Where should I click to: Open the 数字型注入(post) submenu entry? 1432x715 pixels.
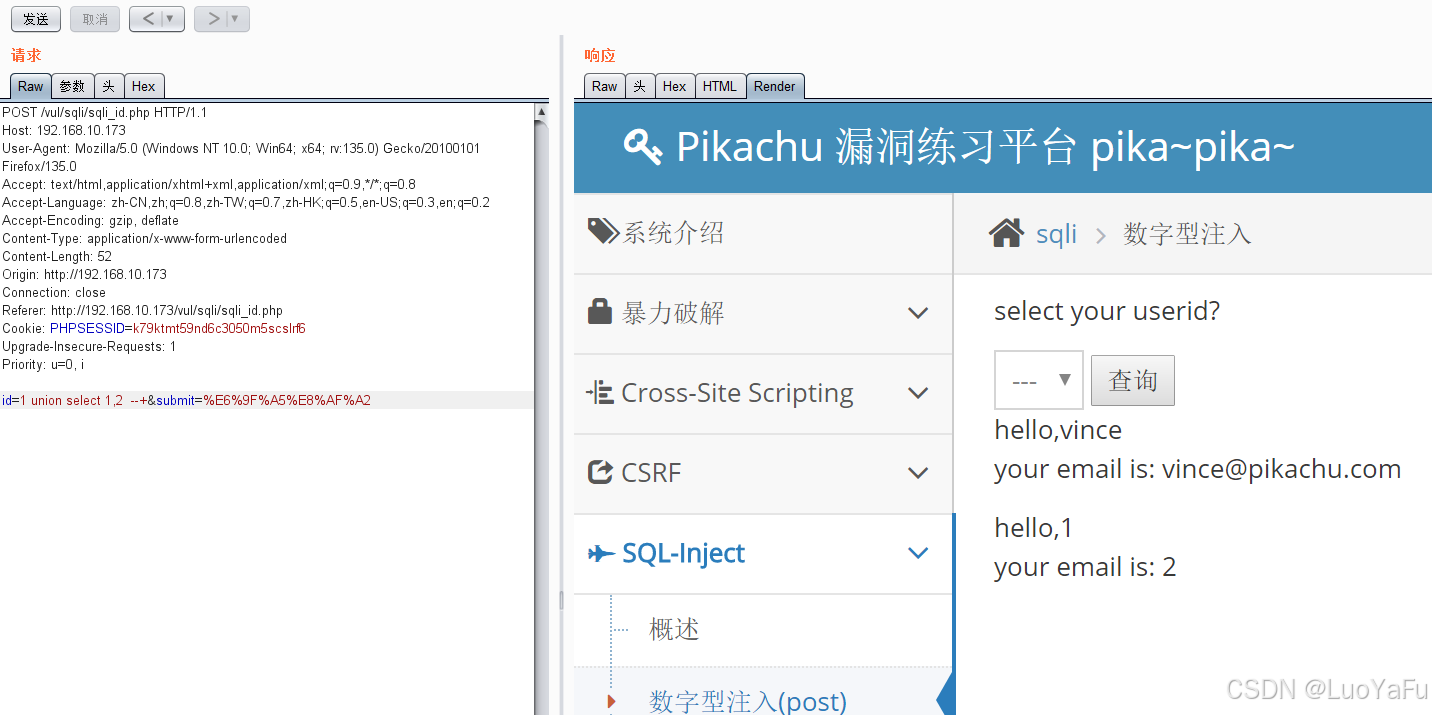(748, 701)
